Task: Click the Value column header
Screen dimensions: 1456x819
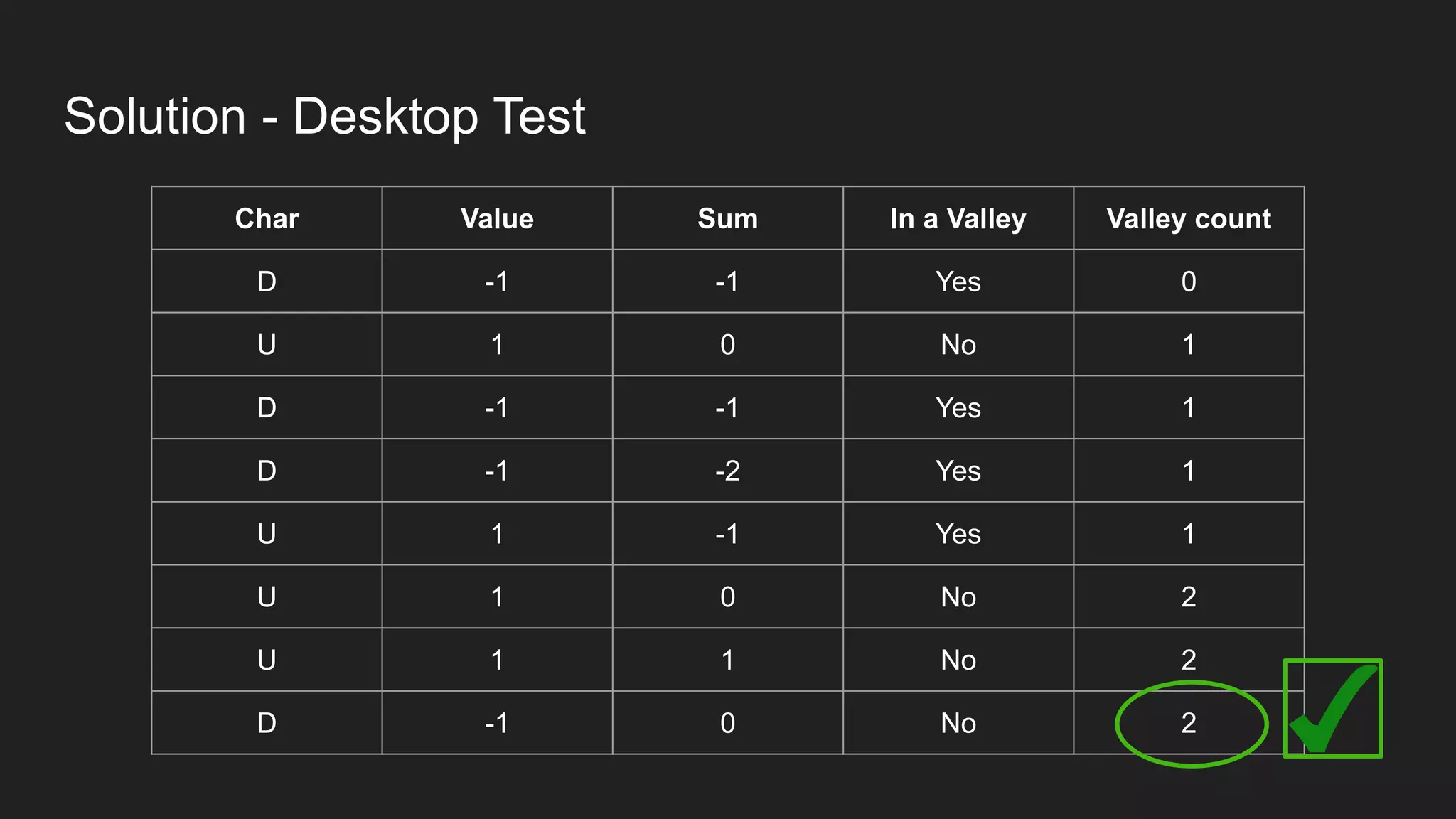Action: (x=497, y=218)
